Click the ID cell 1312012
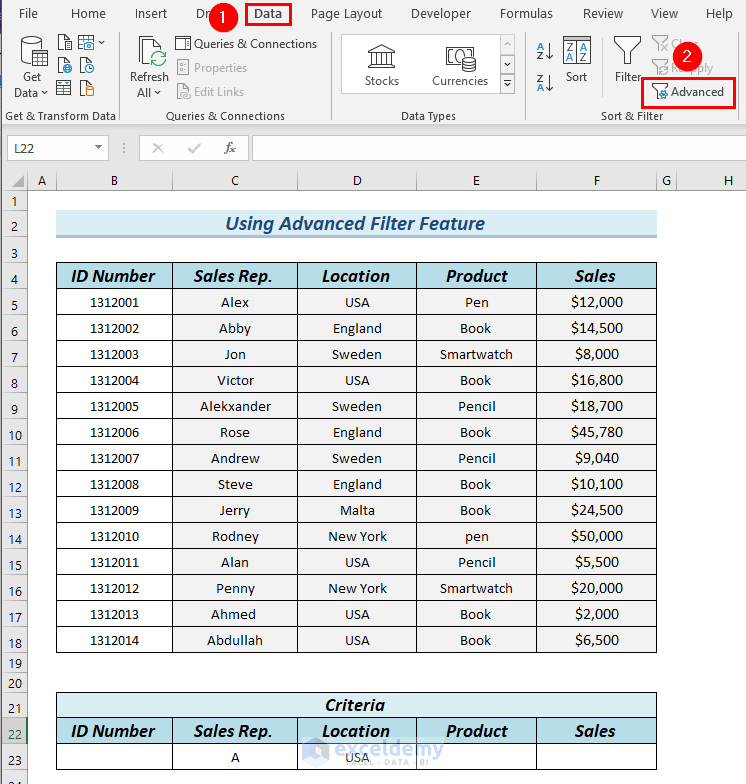 coord(114,588)
